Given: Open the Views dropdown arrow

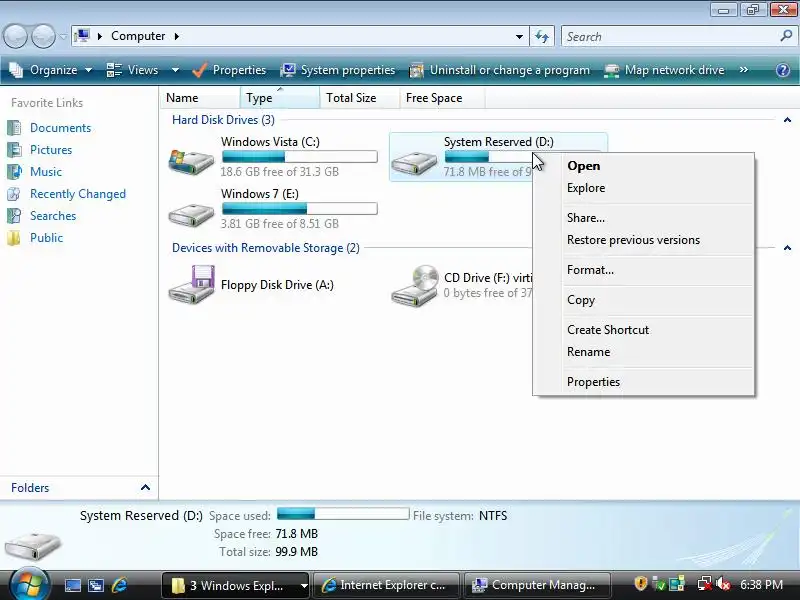Looking at the screenshot, I should point(175,70).
